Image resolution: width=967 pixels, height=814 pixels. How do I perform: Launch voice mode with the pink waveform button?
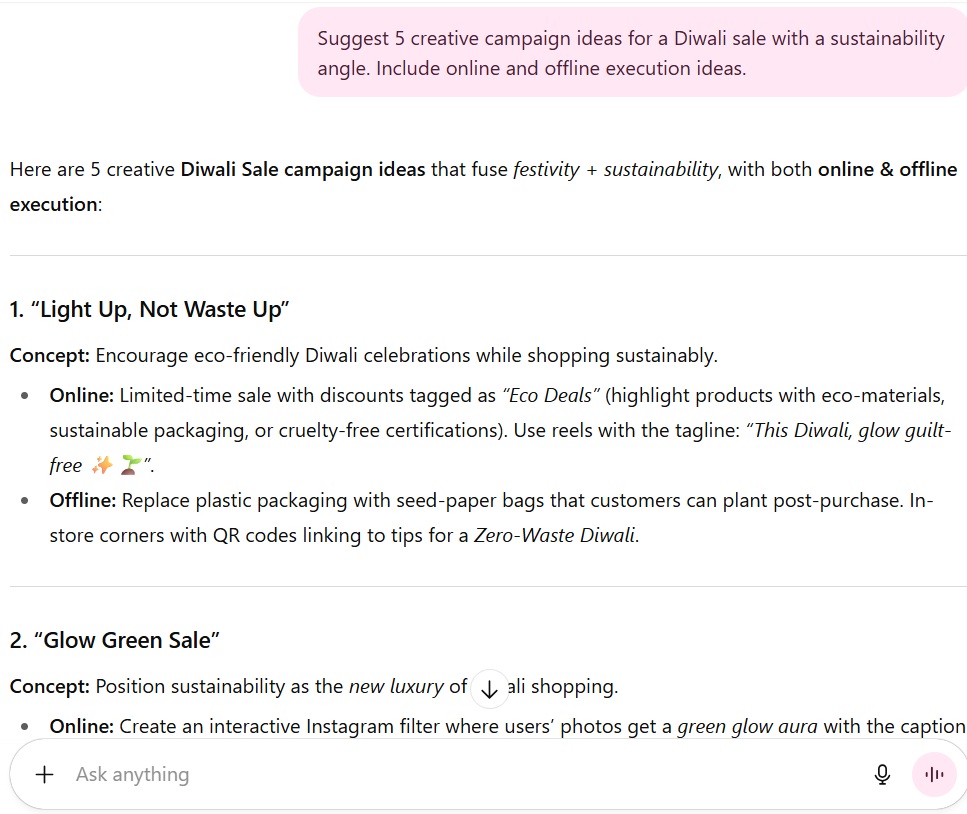click(x=934, y=775)
